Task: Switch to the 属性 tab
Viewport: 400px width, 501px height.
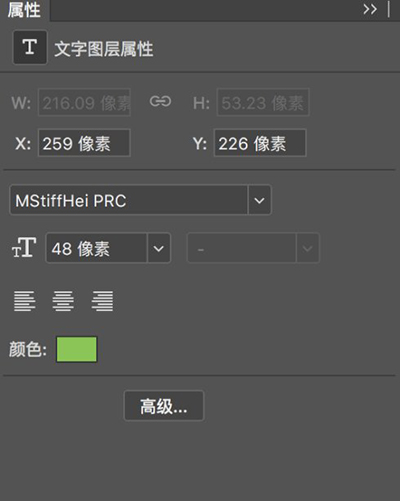Action: click(x=24, y=10)
